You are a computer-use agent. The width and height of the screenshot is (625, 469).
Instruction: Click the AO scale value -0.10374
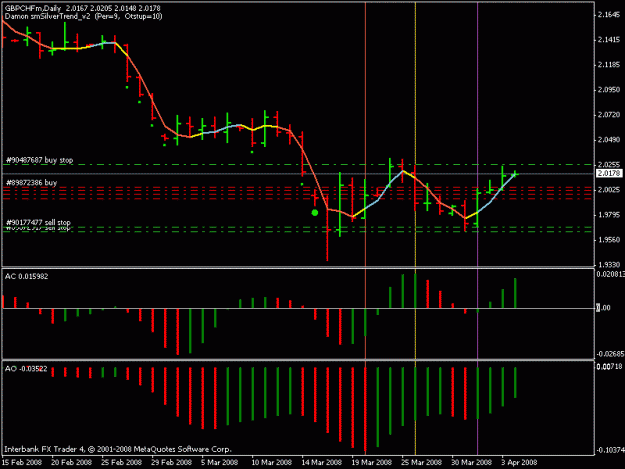click(x=610, y=450)
